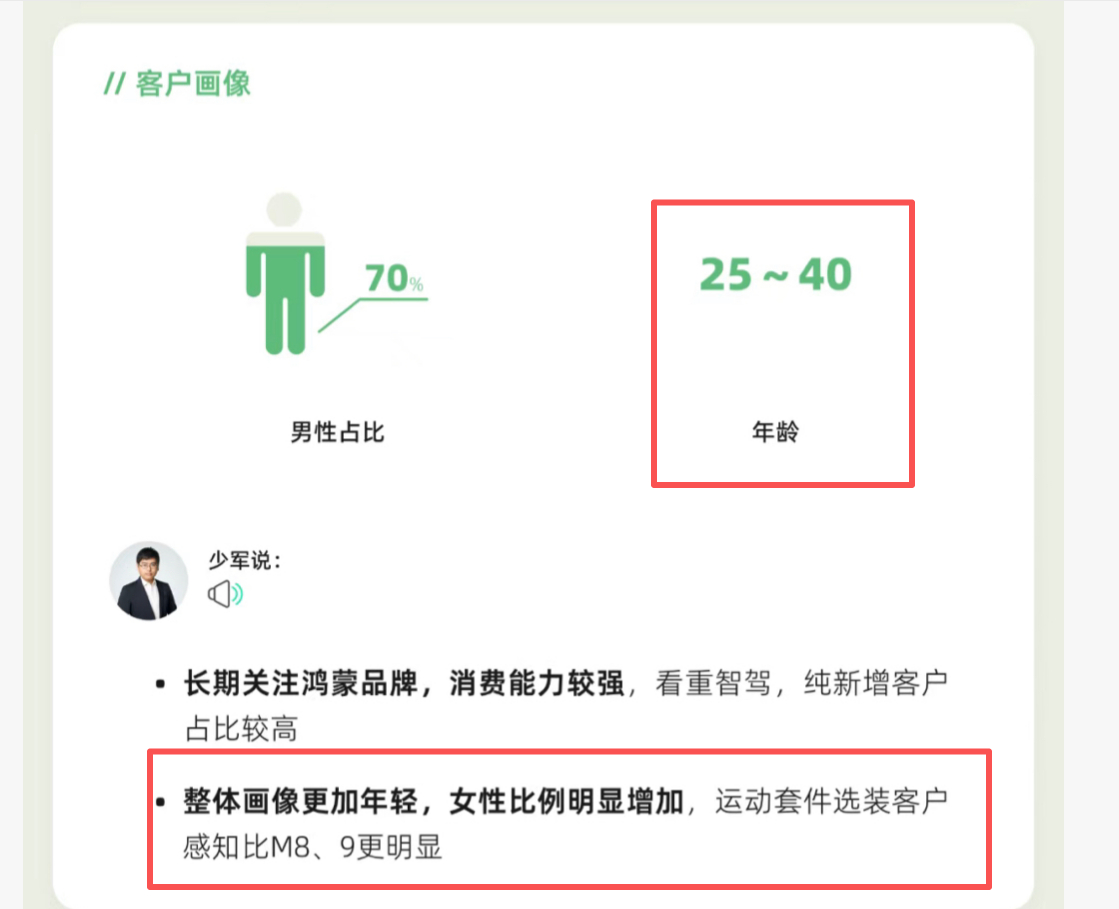
Task: Click the text 消费能力较强
Action: [537, 683]
